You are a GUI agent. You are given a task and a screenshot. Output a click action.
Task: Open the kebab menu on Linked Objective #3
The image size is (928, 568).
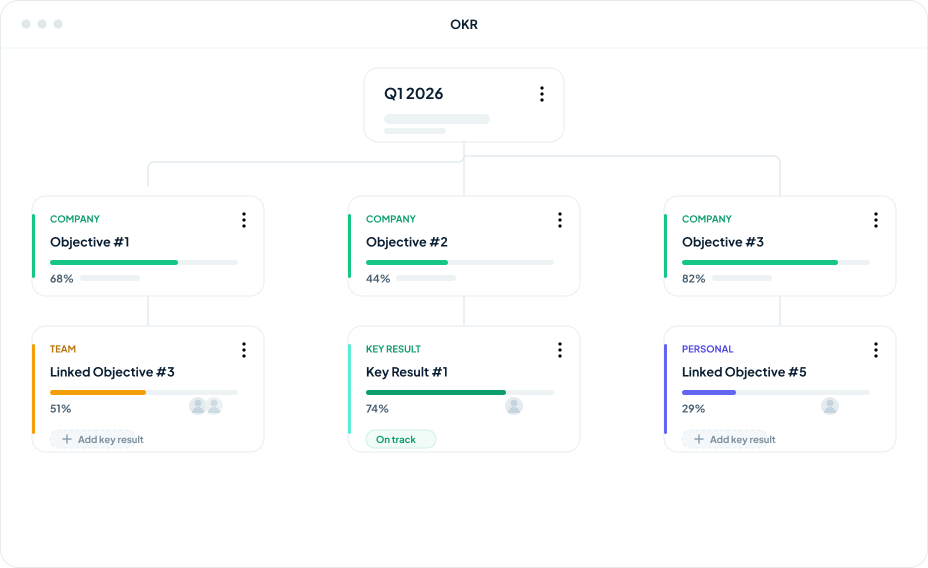coord(244,350)
